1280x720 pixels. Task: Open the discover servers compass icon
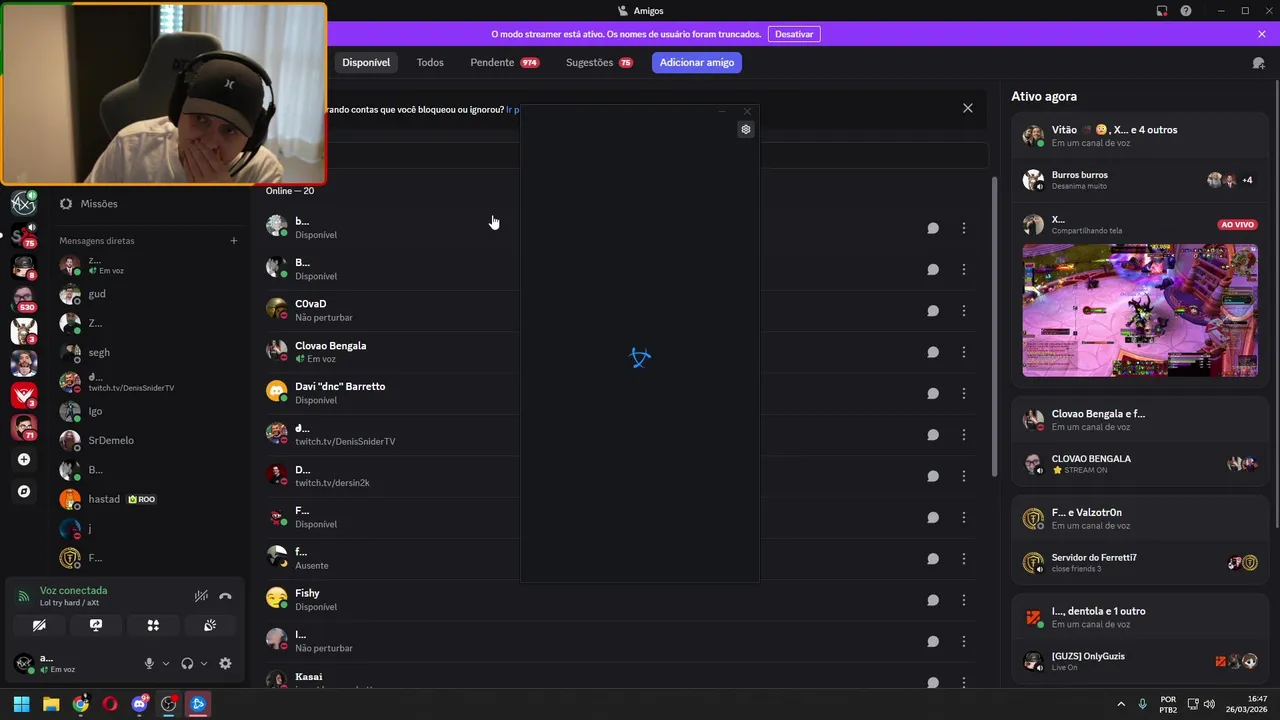(24, 491)
